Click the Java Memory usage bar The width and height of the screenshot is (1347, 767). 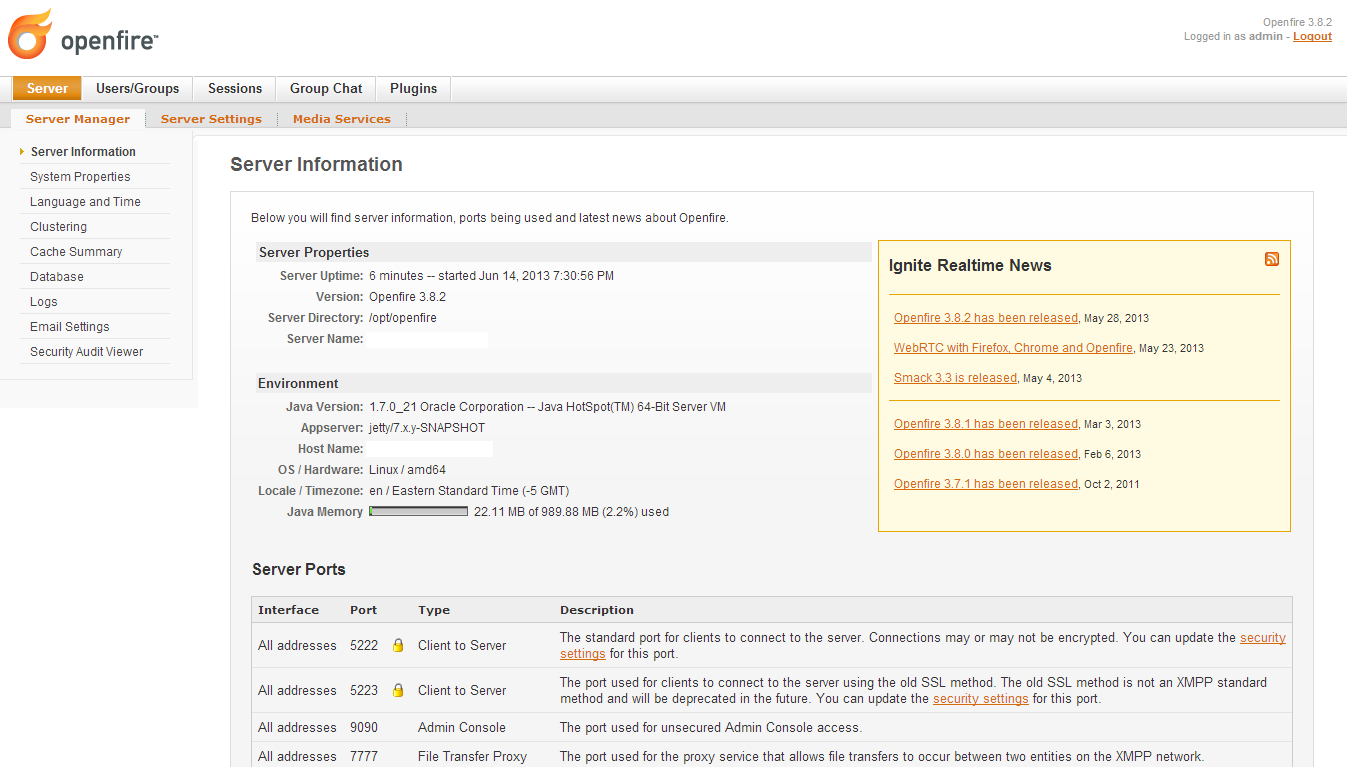(x=417, y=511)
